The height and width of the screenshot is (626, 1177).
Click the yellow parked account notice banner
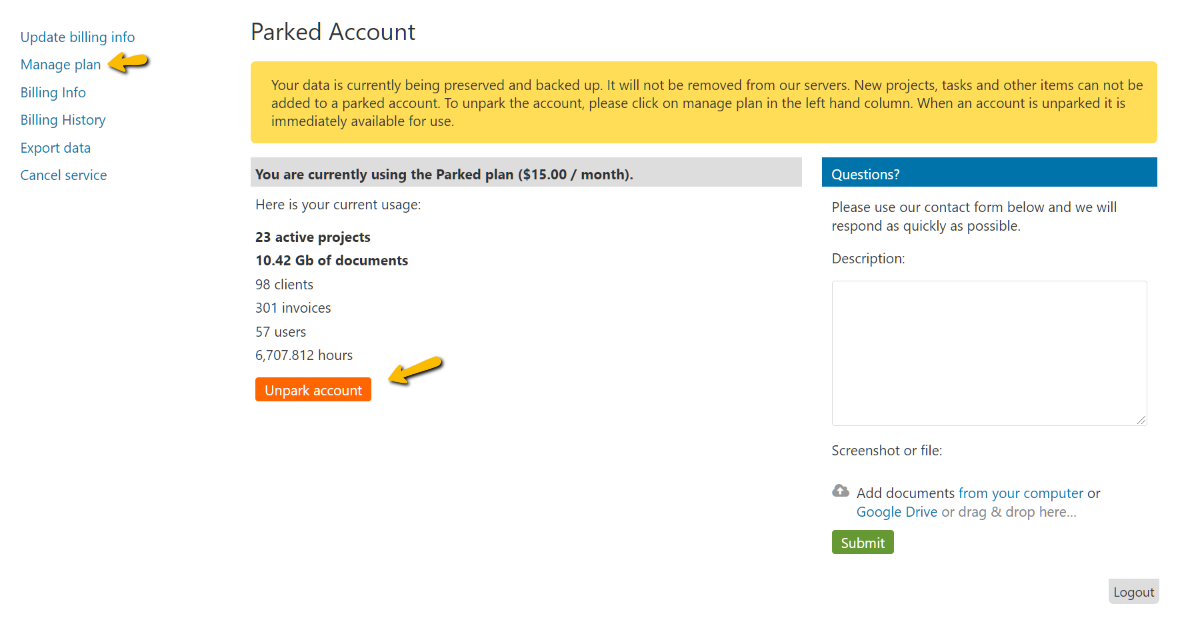tap(703, 102)
